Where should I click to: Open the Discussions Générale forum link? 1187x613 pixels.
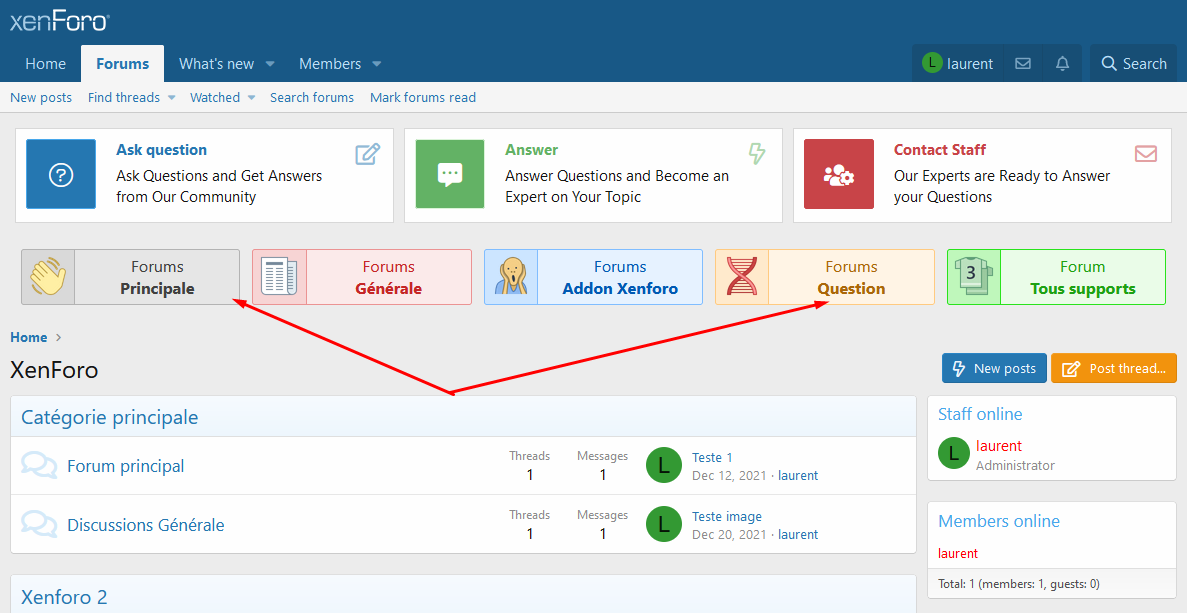coord(146,524)
